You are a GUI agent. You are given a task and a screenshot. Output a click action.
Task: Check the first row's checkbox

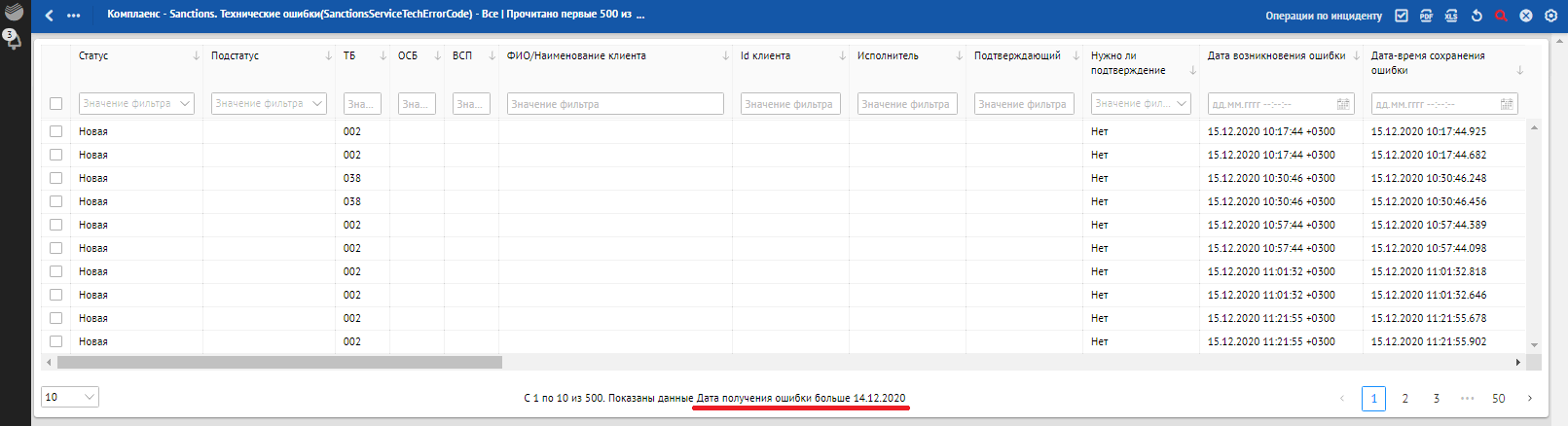tap(55, 131)
